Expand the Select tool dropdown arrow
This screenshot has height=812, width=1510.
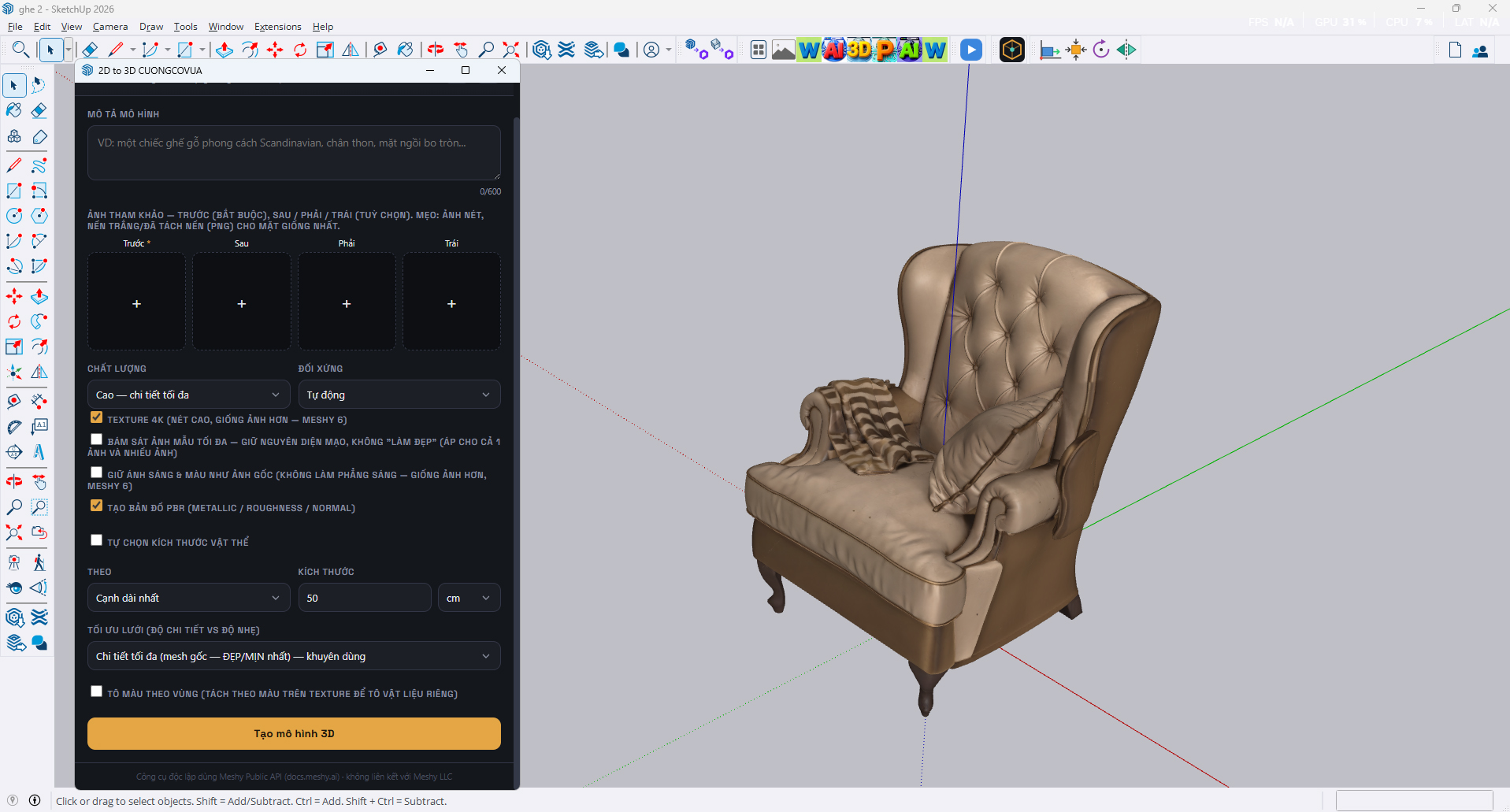pyautogui.click(x=69, y=50)
